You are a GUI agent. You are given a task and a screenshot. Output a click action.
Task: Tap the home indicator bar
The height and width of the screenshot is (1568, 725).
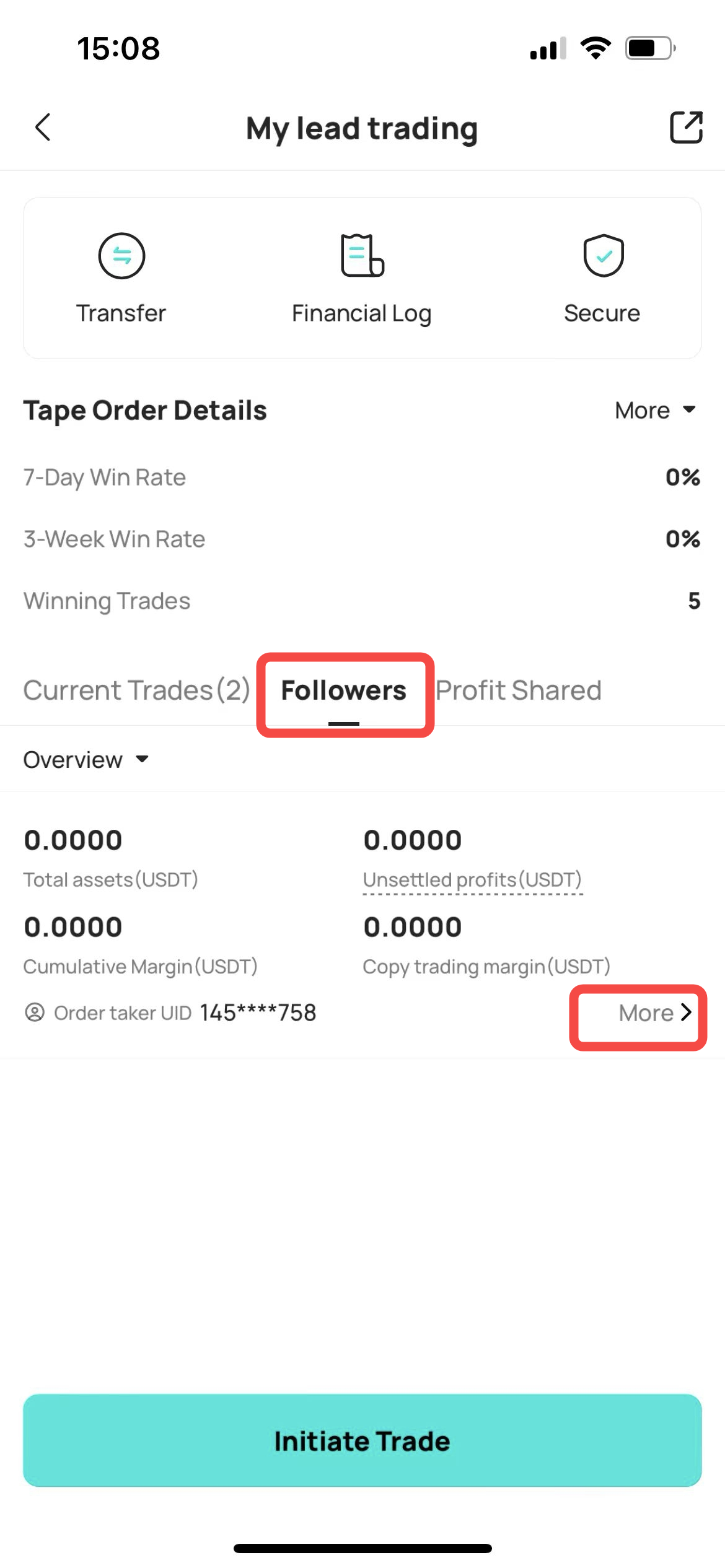(362, 1548)
